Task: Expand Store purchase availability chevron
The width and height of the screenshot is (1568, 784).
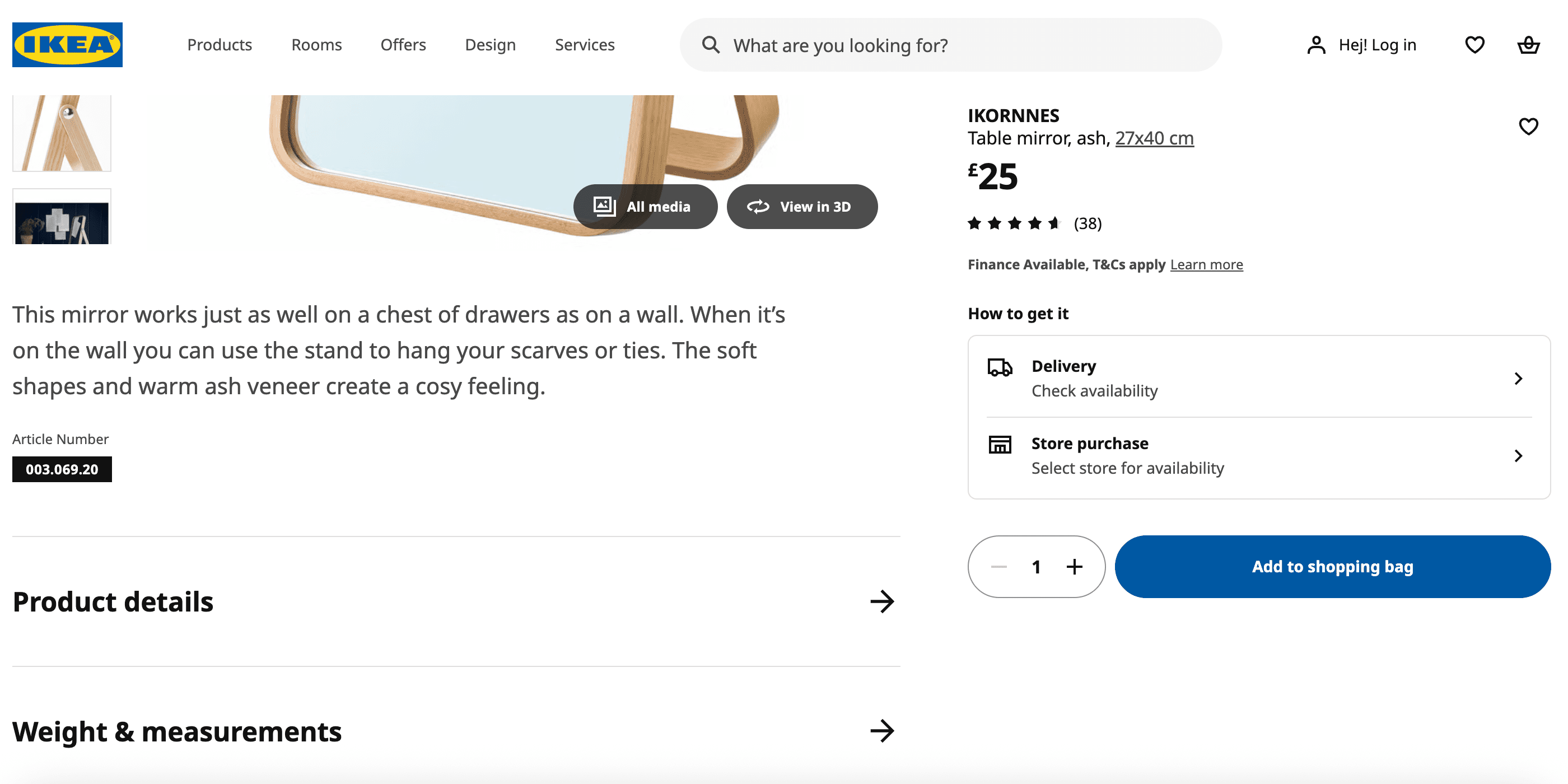Action: tap(1518, 455)
